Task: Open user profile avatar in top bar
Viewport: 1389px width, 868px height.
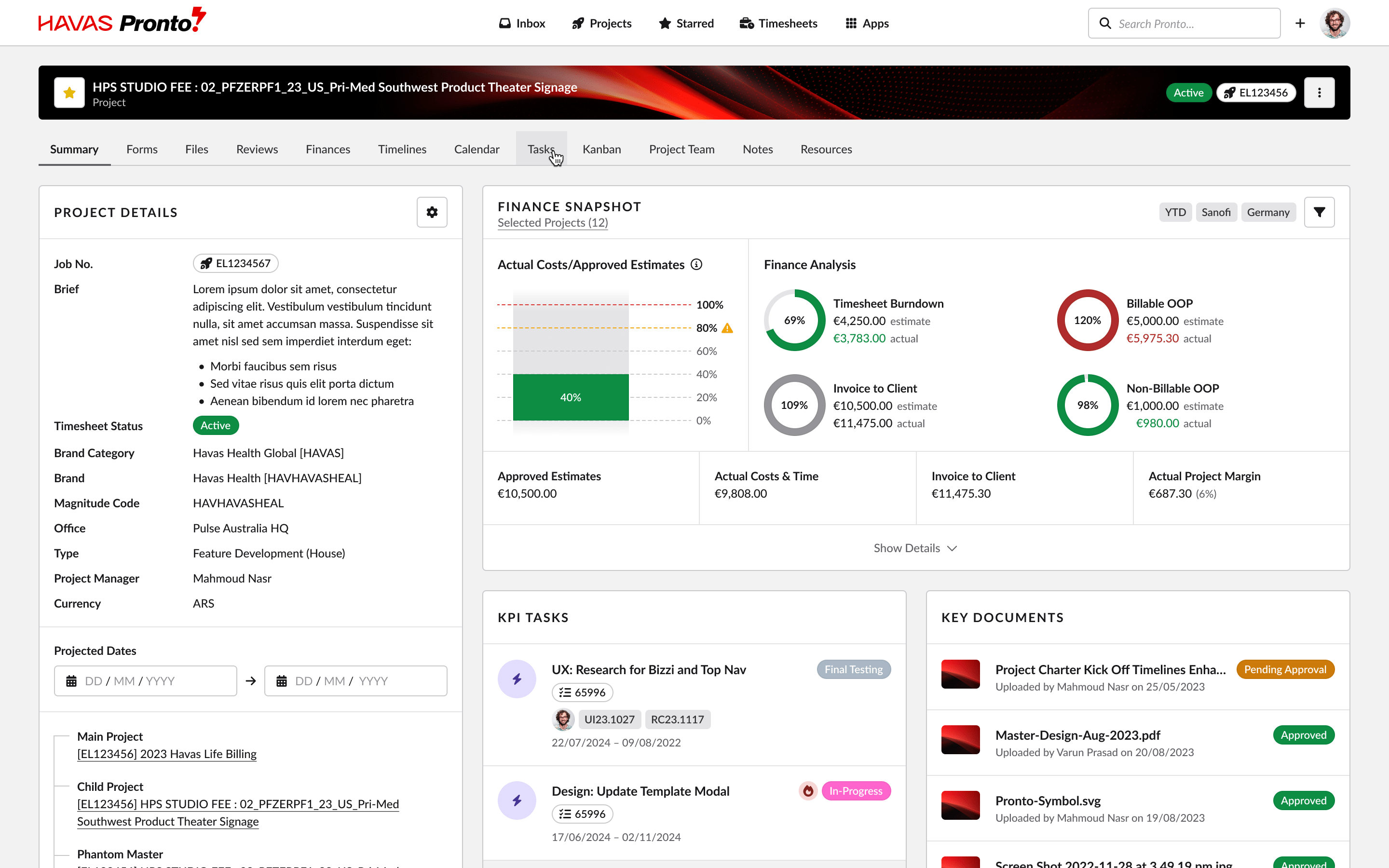Action: click(x=1335, y=24)
